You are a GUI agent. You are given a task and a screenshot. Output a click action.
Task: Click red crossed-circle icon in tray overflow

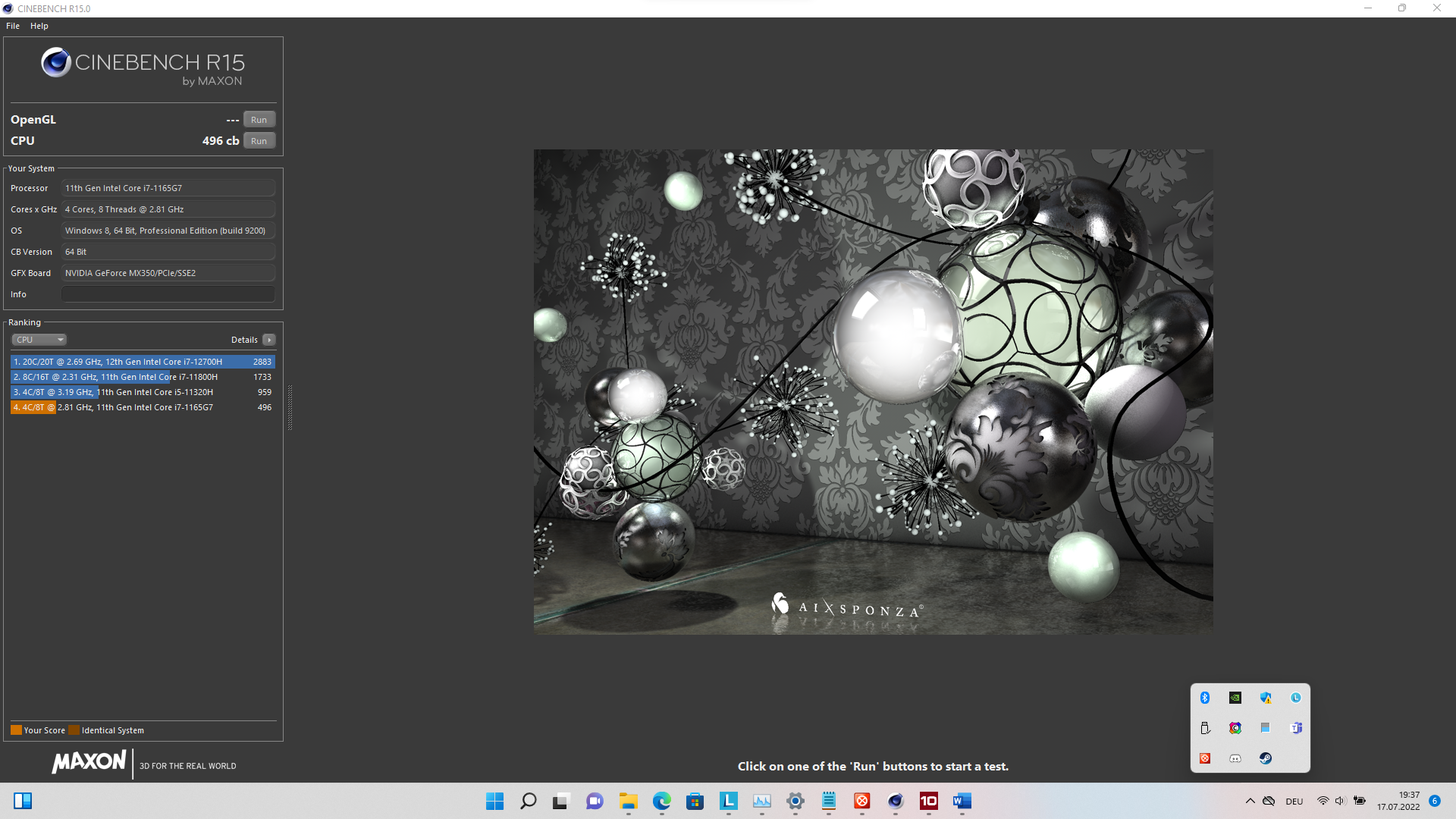click(x=1205, y=758)
